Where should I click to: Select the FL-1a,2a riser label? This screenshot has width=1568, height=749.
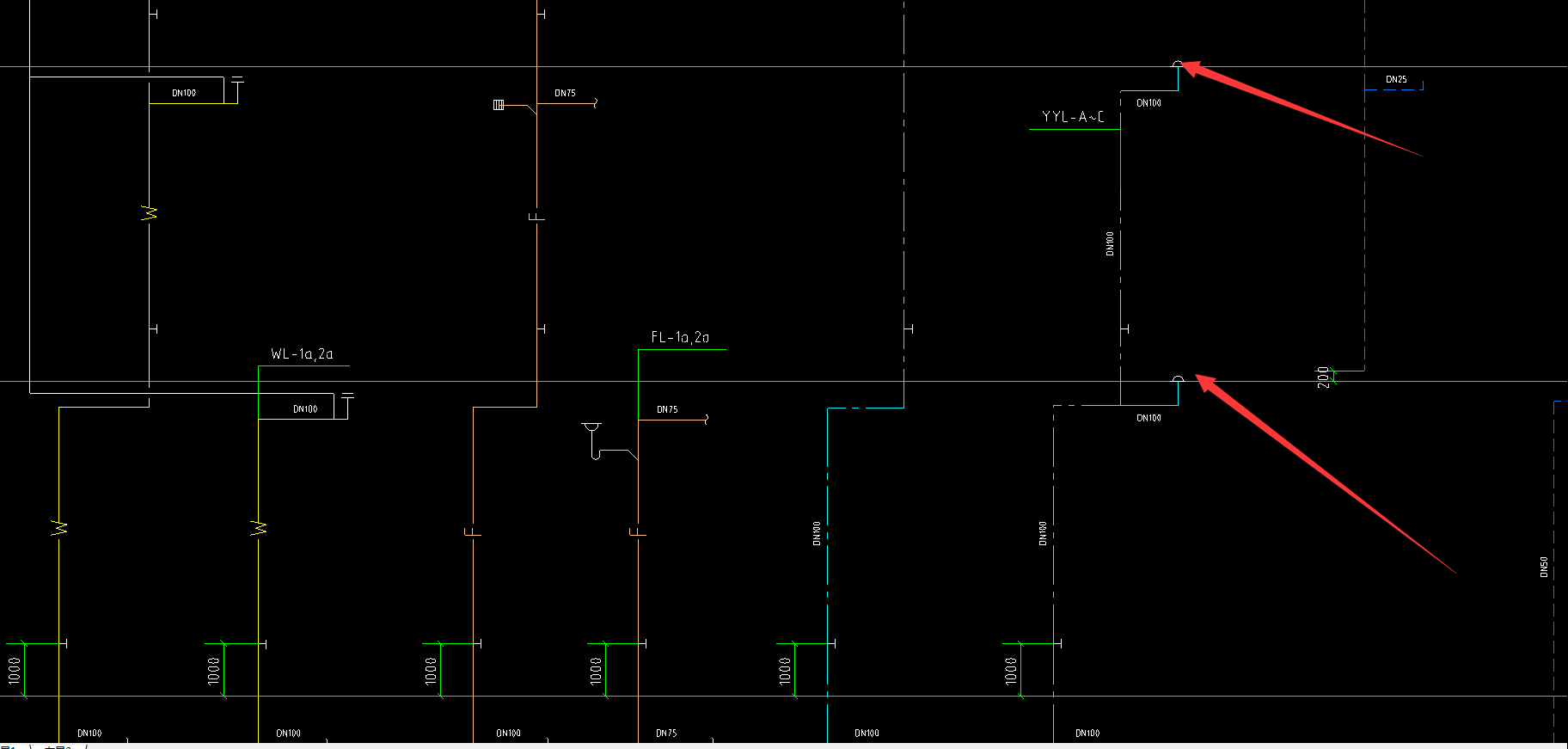click(x=680, y=337)
